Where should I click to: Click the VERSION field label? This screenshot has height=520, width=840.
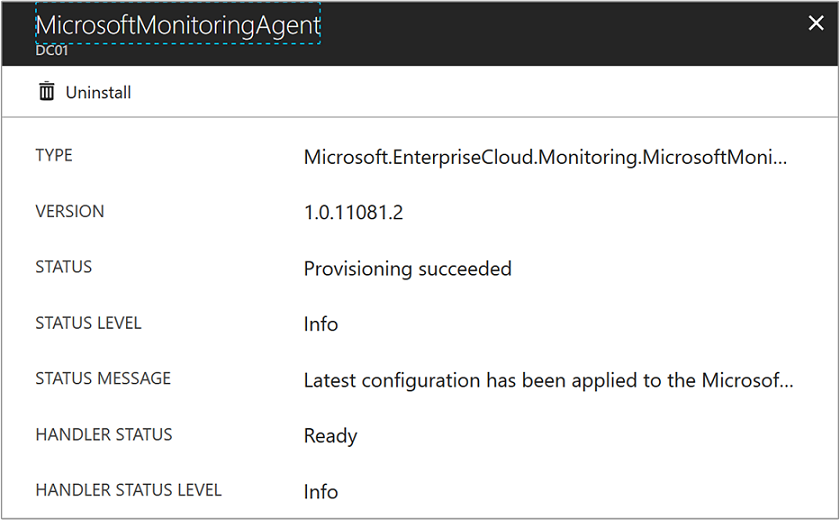tap(69, 211)
